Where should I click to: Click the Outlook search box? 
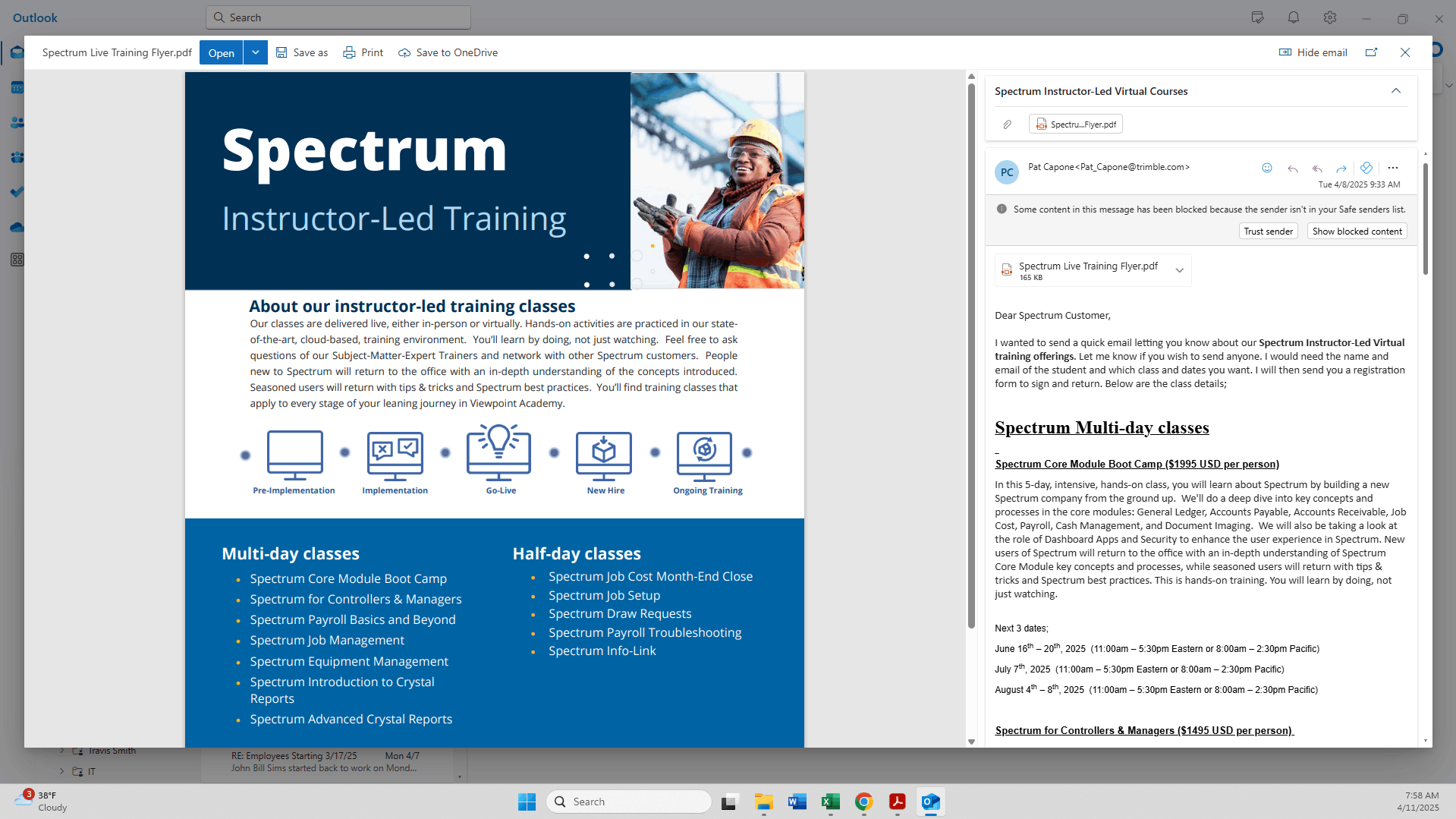pos(338,17)
